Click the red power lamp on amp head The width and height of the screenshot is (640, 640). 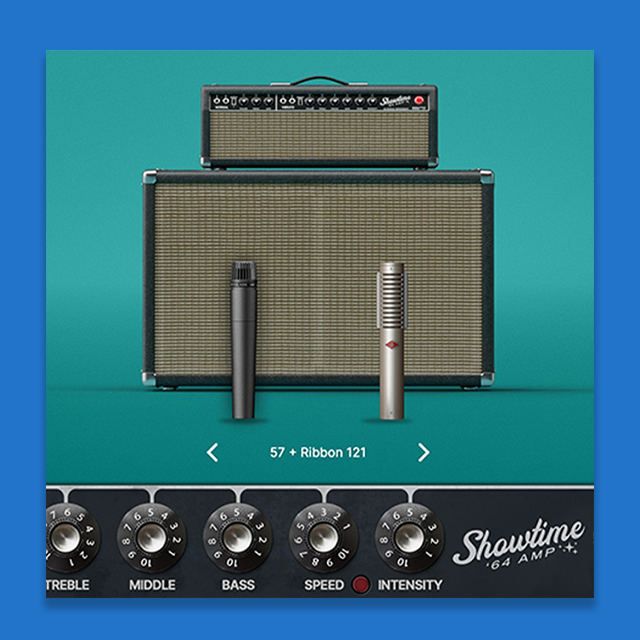(419, 101)
